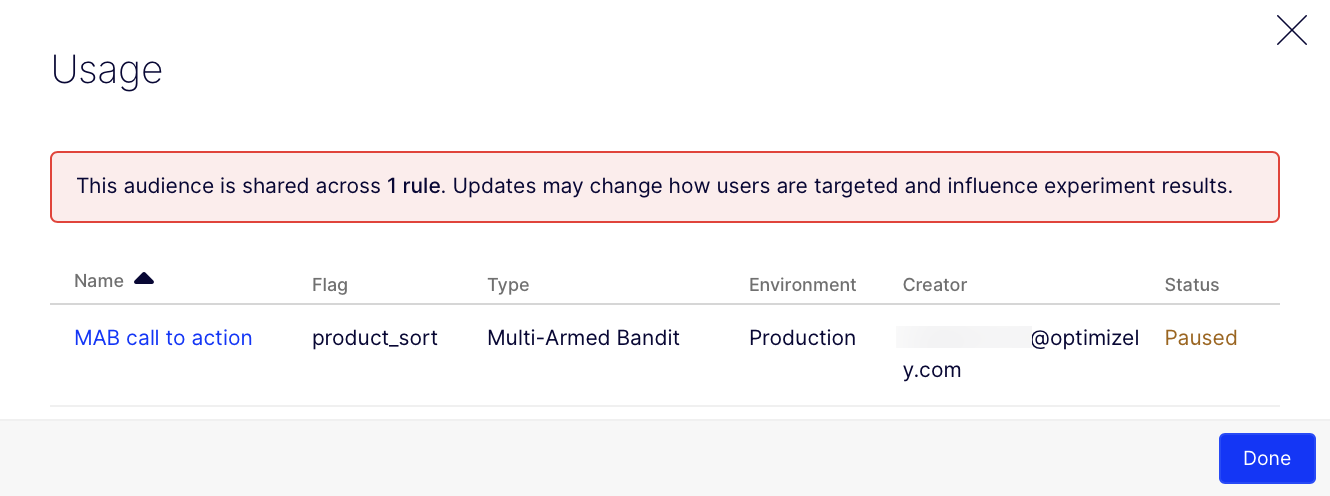Click the bold "1 rule" text
The image size is (1330, 496).
(414, 186)
